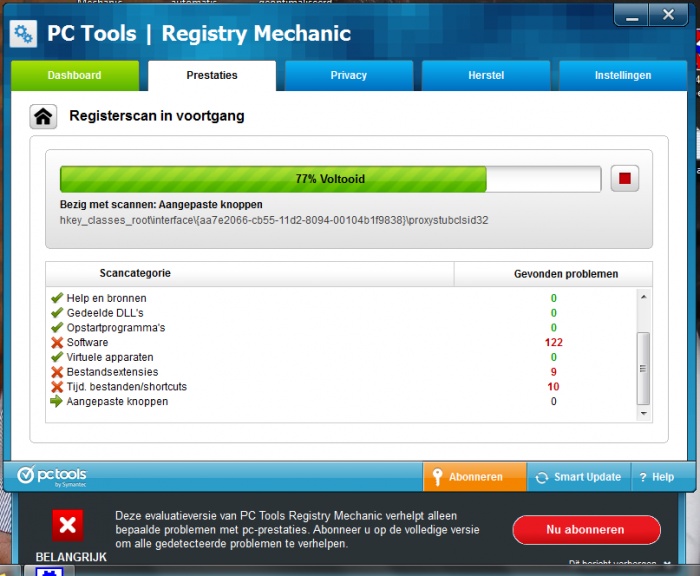The image size is (700, 576).
Task: Select the Virtuele apparaten row
Action: click(x=342, y=357)
